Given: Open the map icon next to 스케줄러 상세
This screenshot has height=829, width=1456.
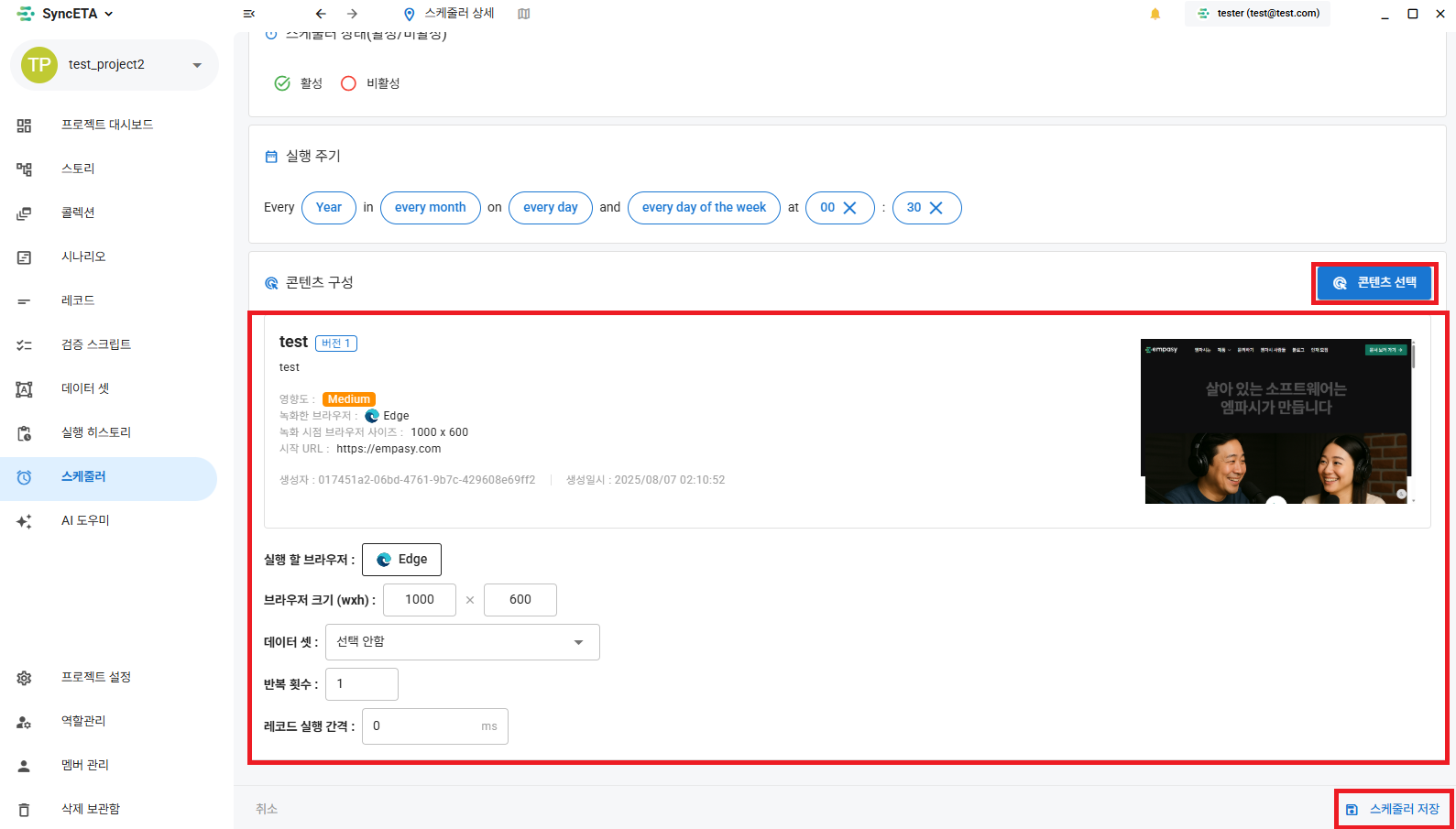Looking at the screenshot, I should [x=524, y=14].
